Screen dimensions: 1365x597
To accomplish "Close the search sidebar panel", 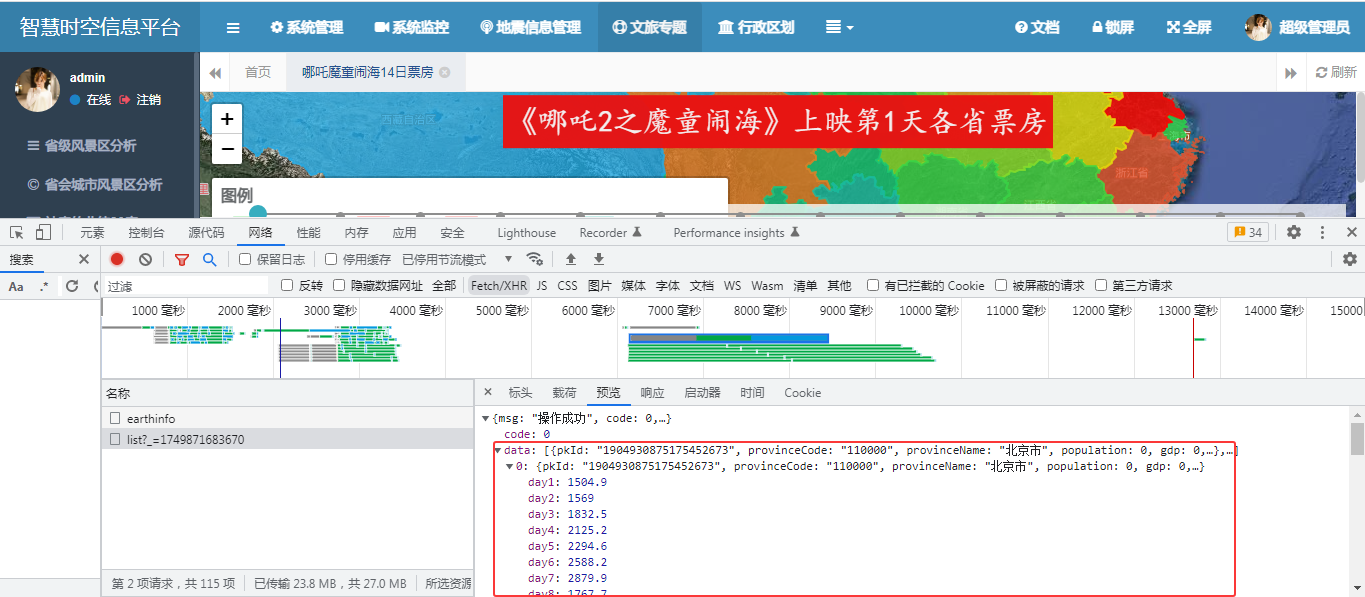I will coord(84,259).
